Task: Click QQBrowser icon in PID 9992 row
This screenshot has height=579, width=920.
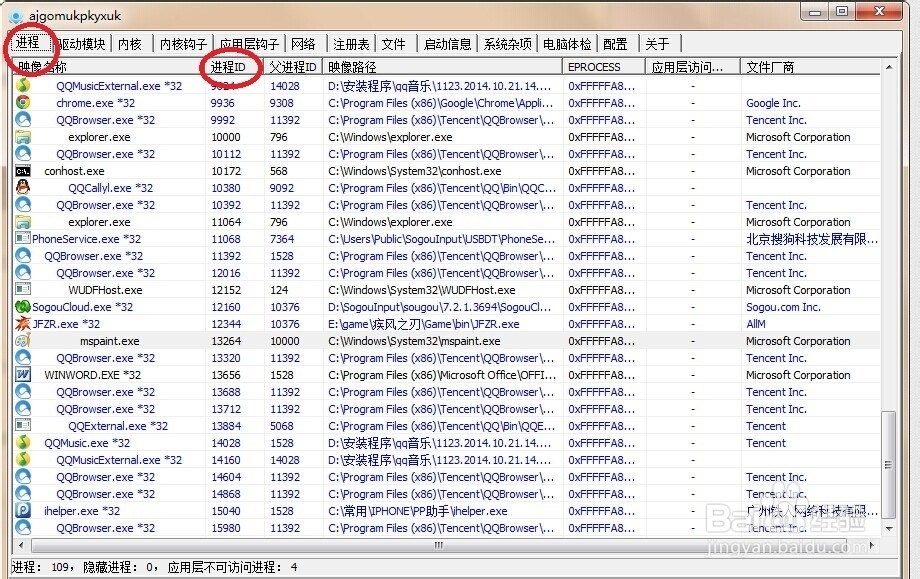Action: pyautogui.click(x=23, y=120)
